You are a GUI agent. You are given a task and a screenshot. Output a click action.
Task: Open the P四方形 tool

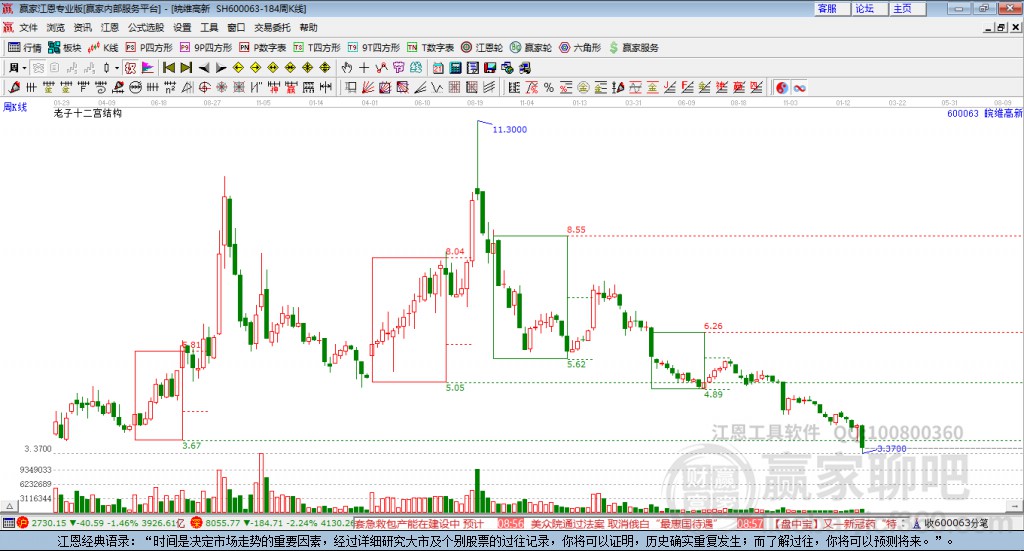[x=149, y=48]
